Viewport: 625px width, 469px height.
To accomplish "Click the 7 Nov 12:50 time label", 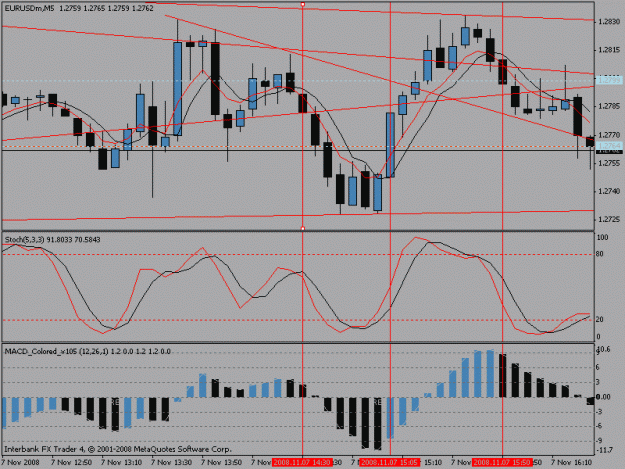I will (72, 463).
